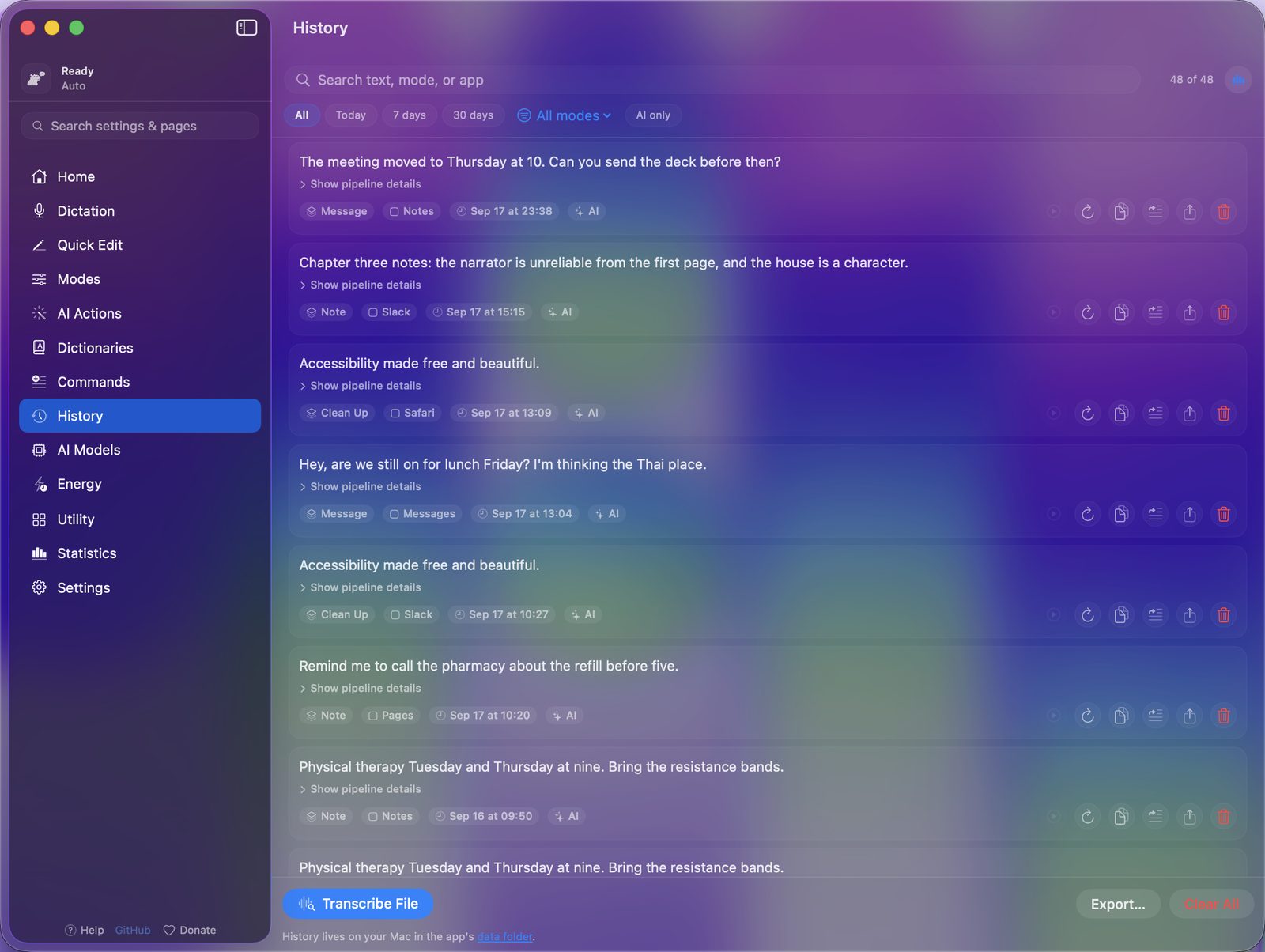Share the 'call the pharmacy' entry
The width and height of the screenshot is (1265, 952).
tap(1189, 716)
